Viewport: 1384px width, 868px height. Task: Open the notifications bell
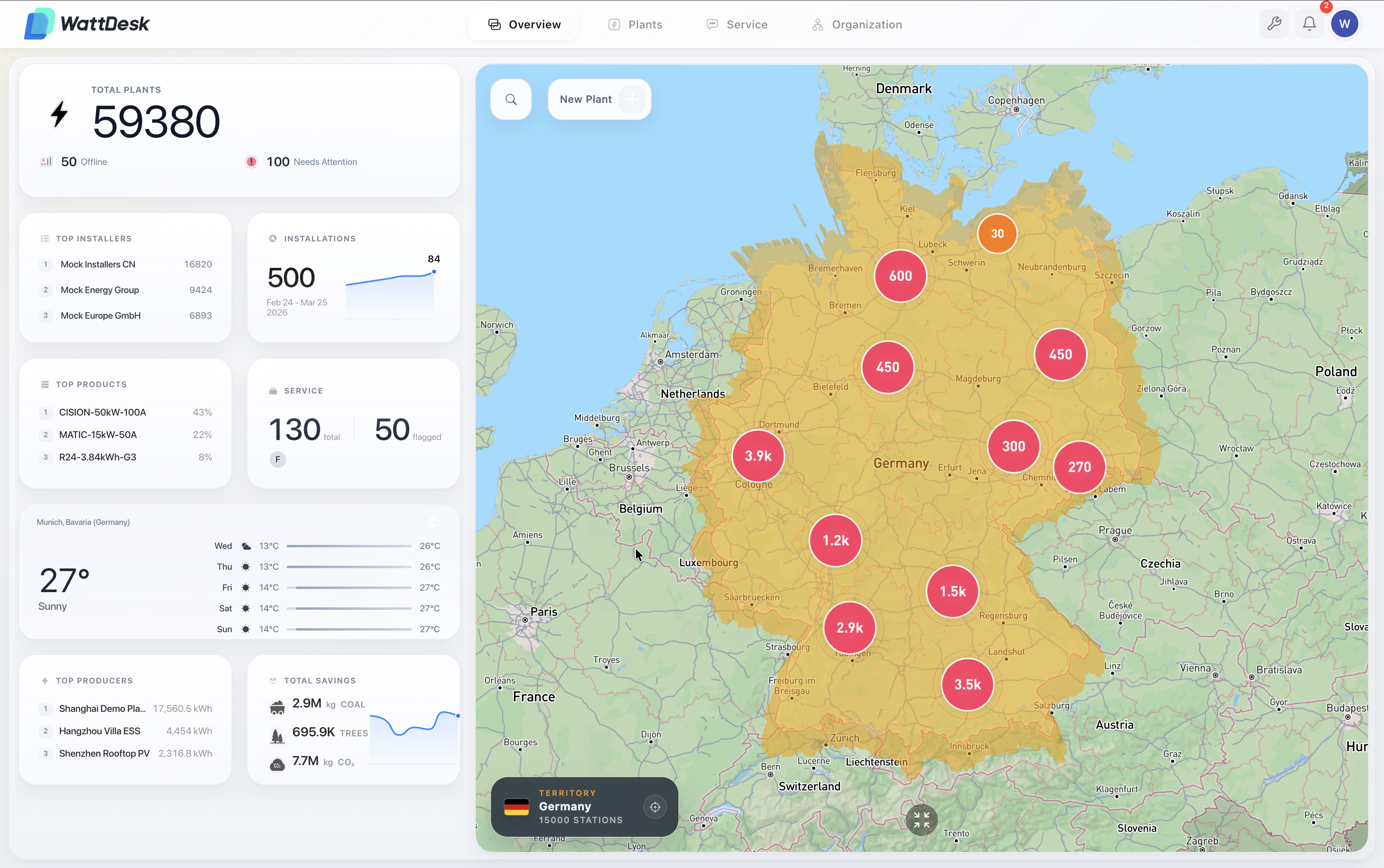pyautogui.click(x=1309, y=24)
